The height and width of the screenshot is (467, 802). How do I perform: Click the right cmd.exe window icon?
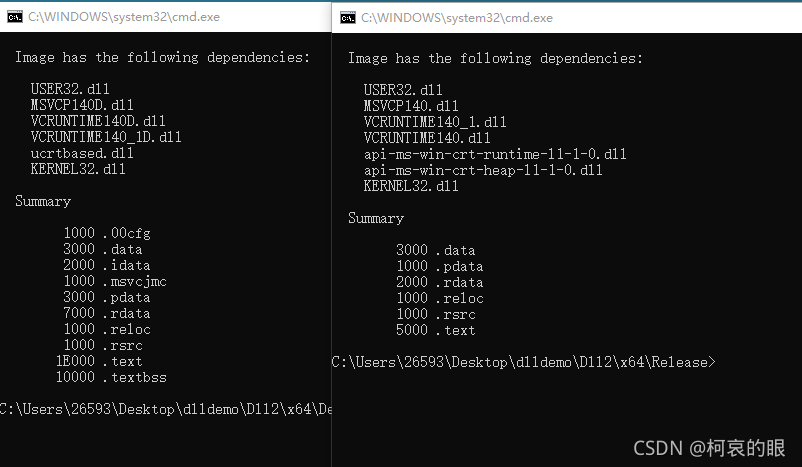pos(348,18)
